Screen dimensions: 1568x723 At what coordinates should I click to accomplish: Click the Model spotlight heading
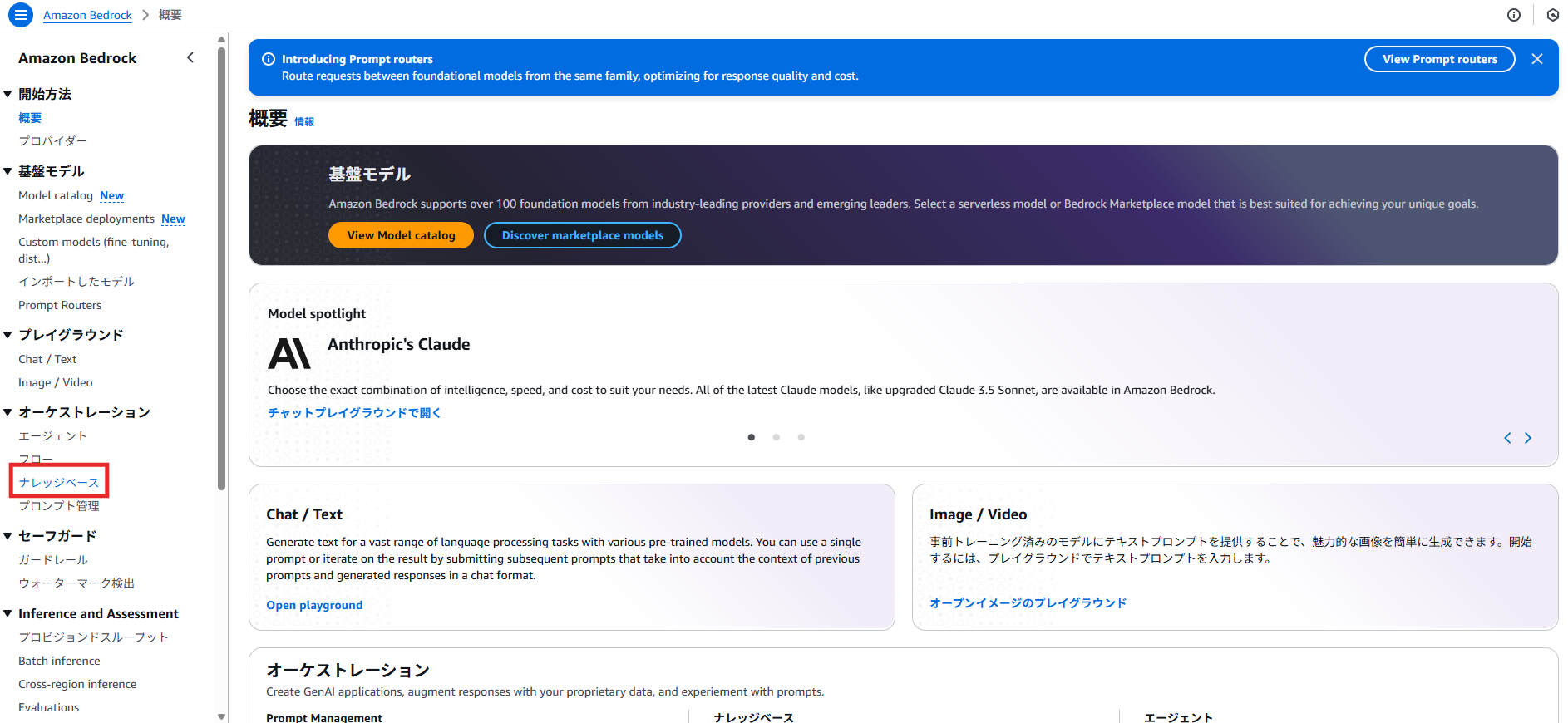[317, 313]
